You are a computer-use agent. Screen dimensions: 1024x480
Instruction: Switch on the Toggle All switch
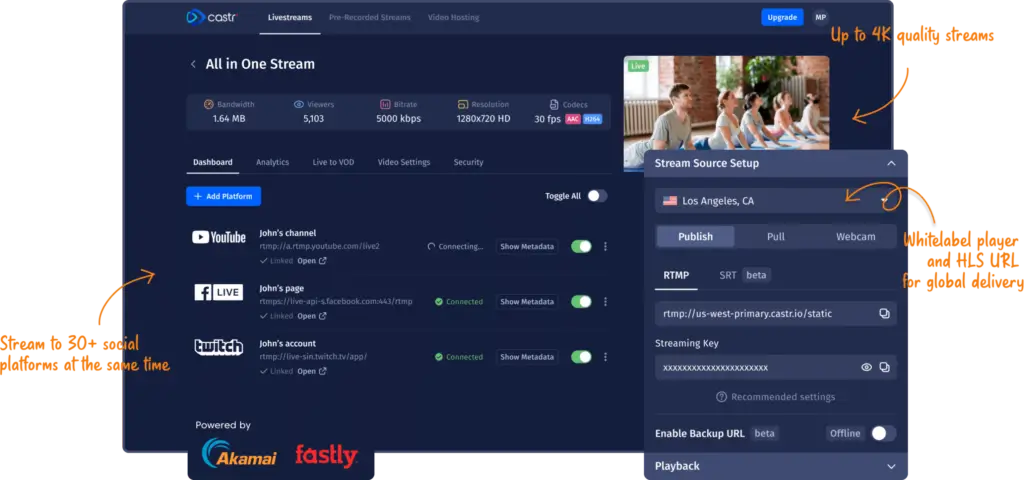point(597,196)
